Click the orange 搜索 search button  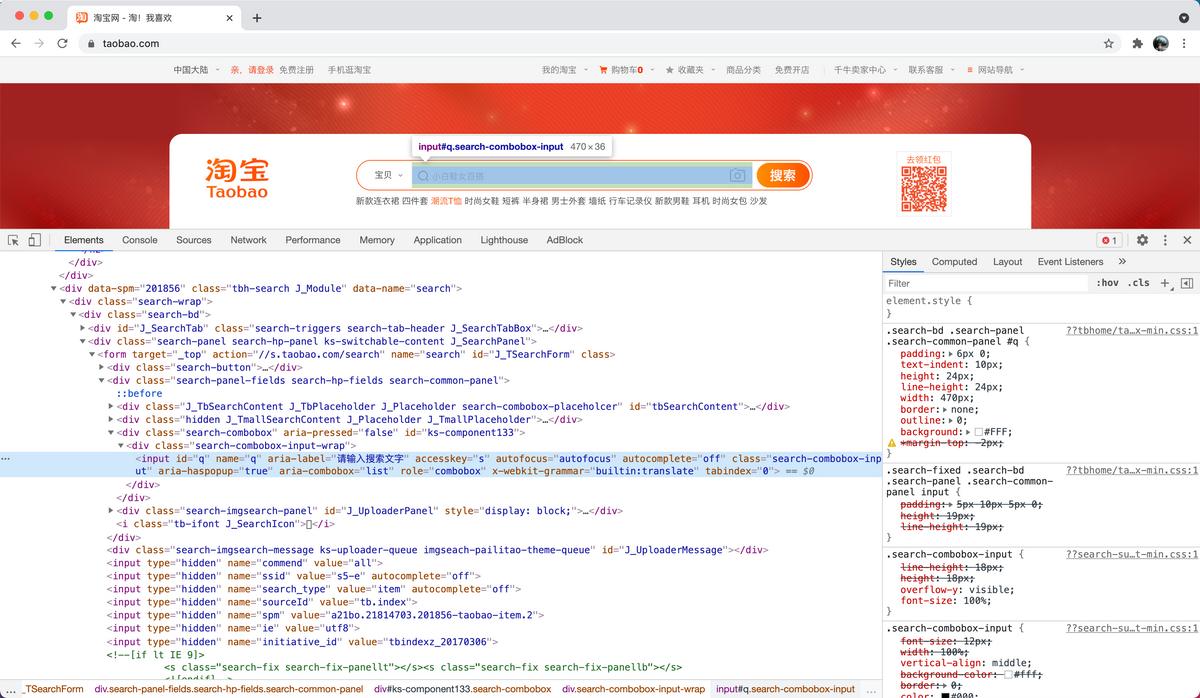(783, 176)
